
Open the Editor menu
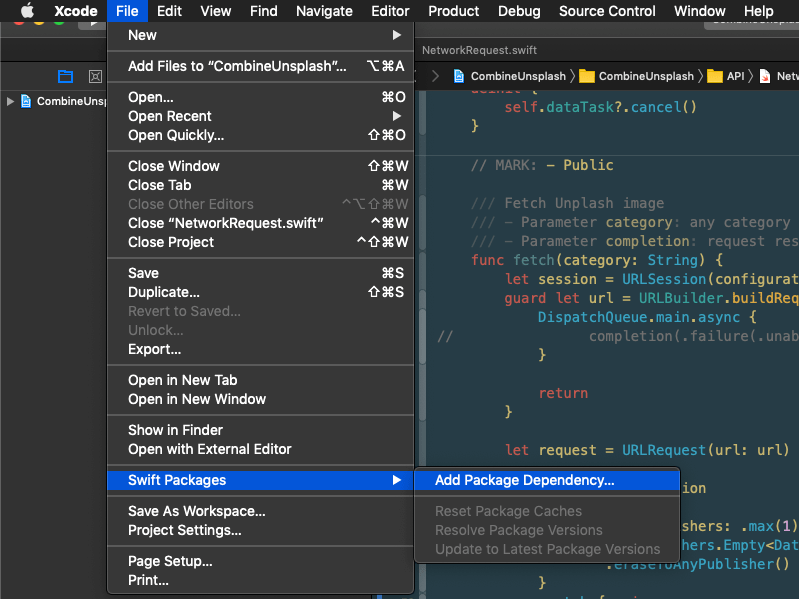390,11
